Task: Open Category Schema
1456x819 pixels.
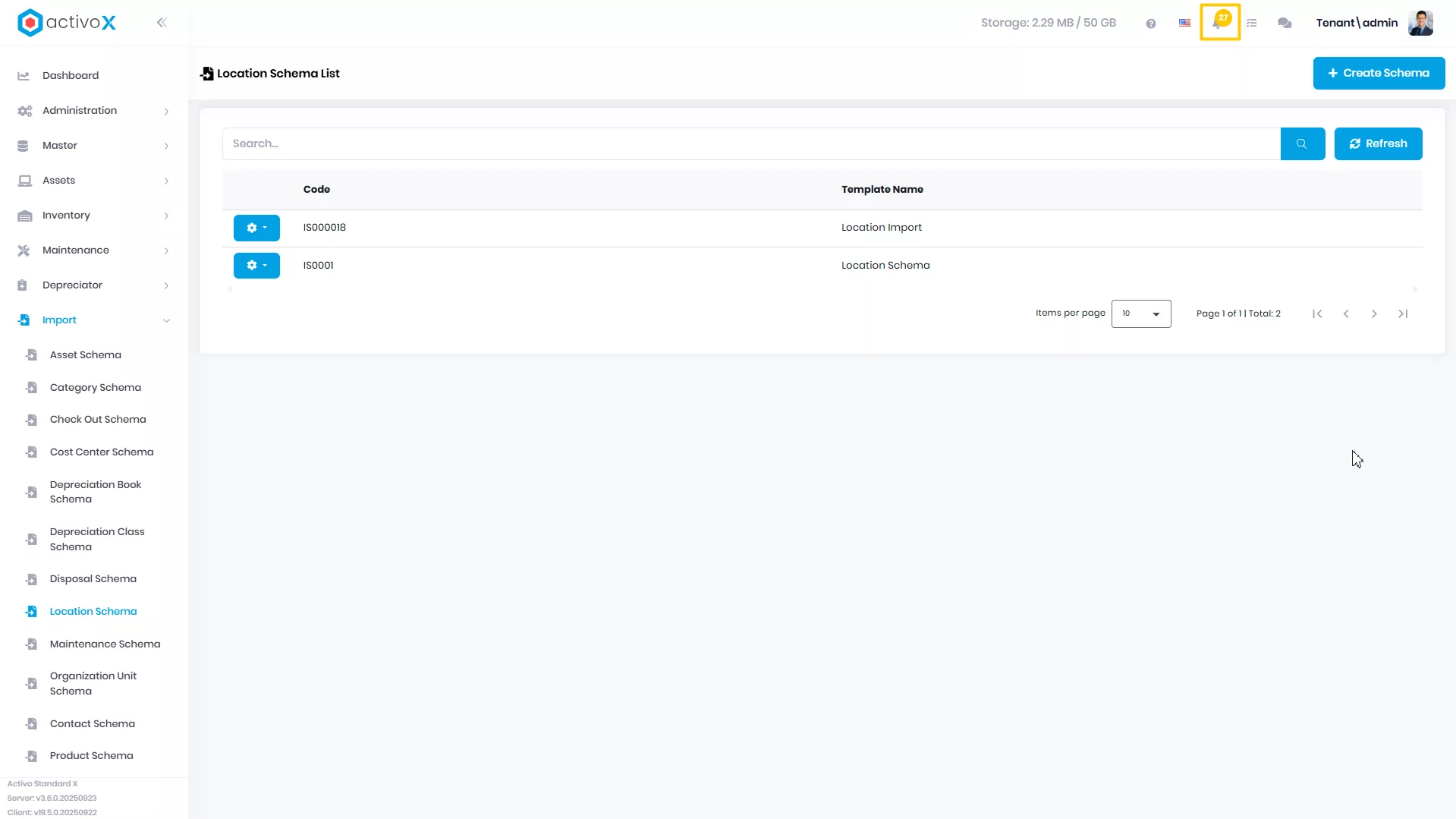Action: coord(95,388)
